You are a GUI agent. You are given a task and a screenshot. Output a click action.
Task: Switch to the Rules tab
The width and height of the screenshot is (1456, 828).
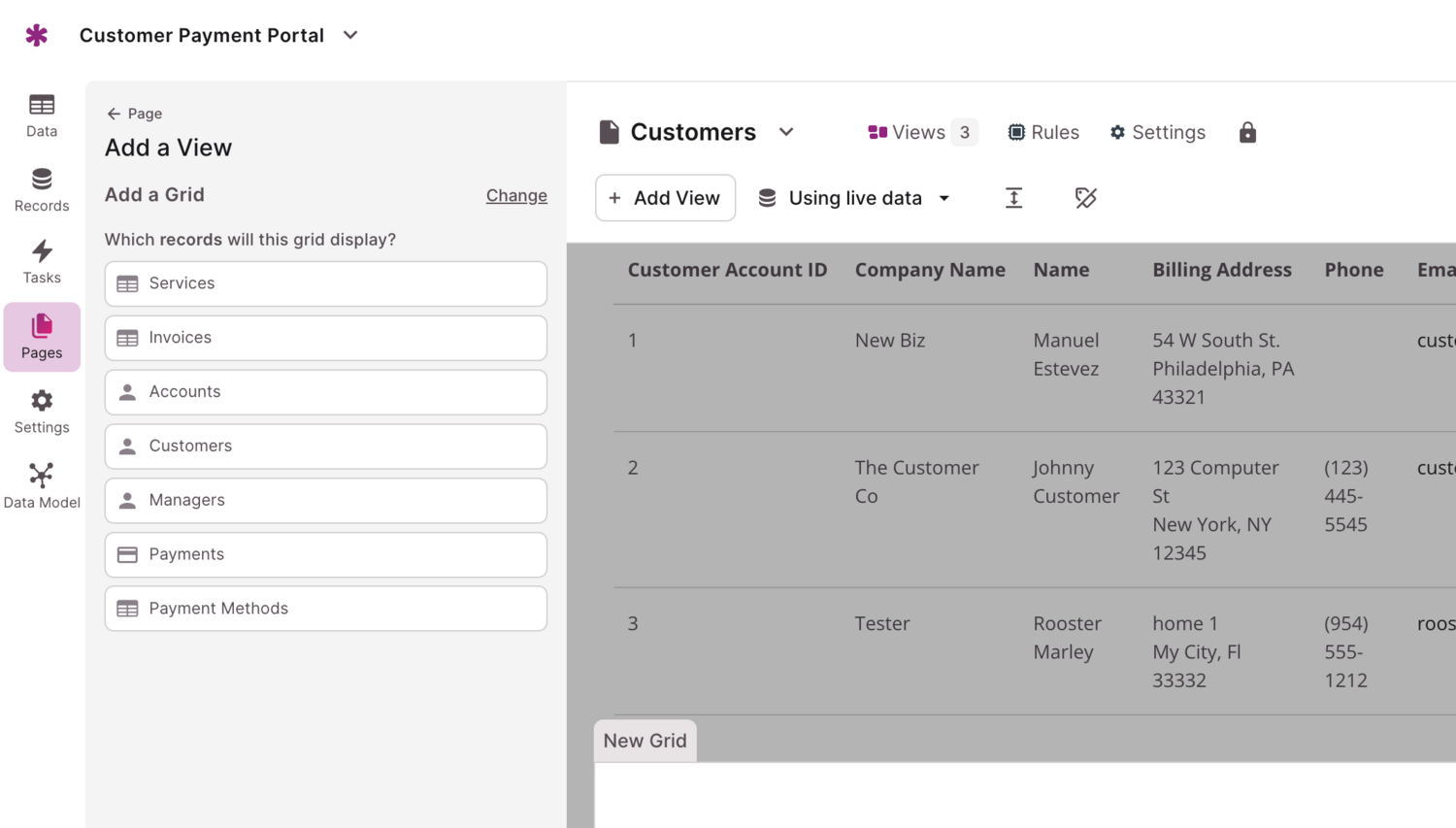click(1043, 132)
